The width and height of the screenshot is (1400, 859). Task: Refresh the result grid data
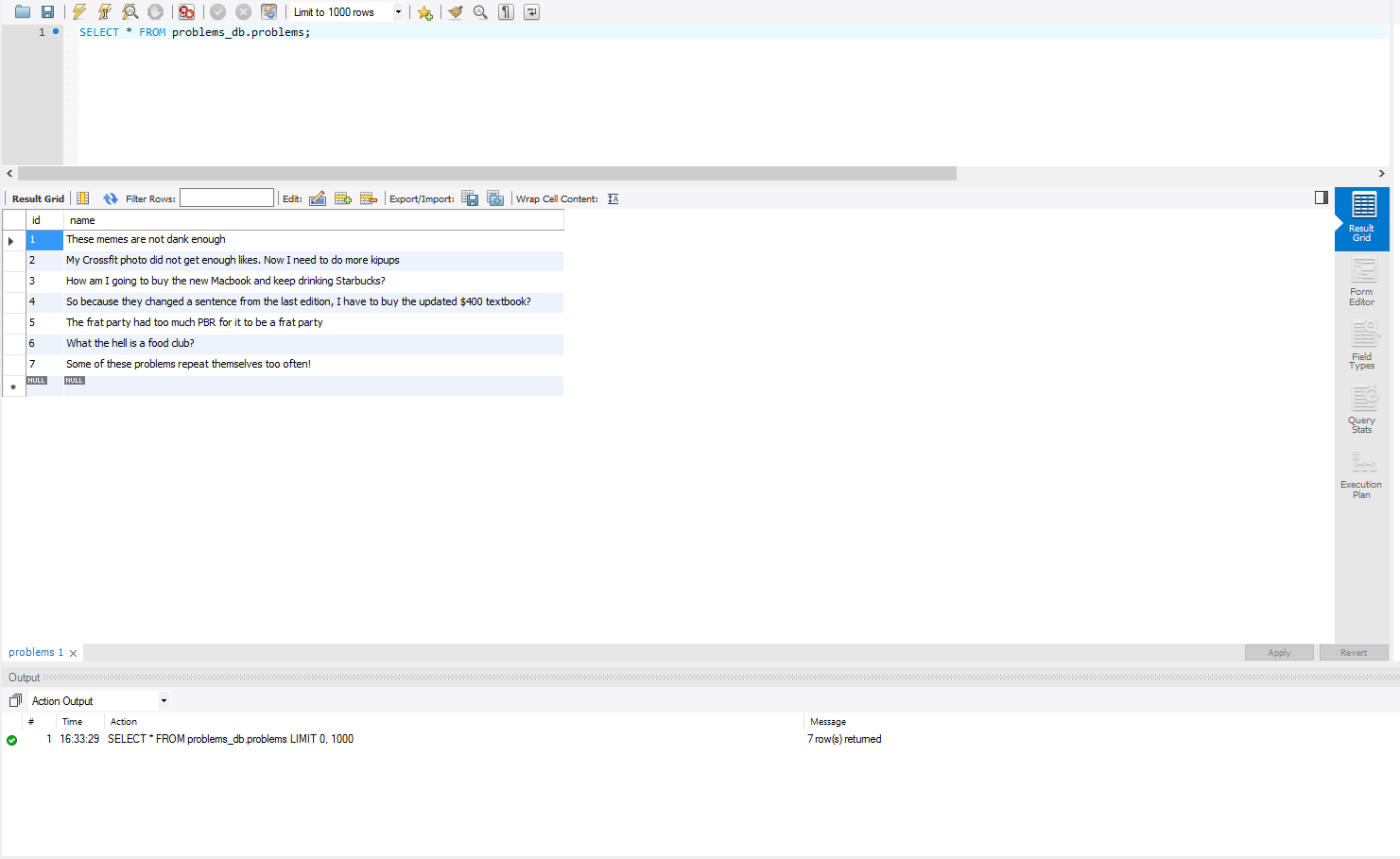pos(111,198)
